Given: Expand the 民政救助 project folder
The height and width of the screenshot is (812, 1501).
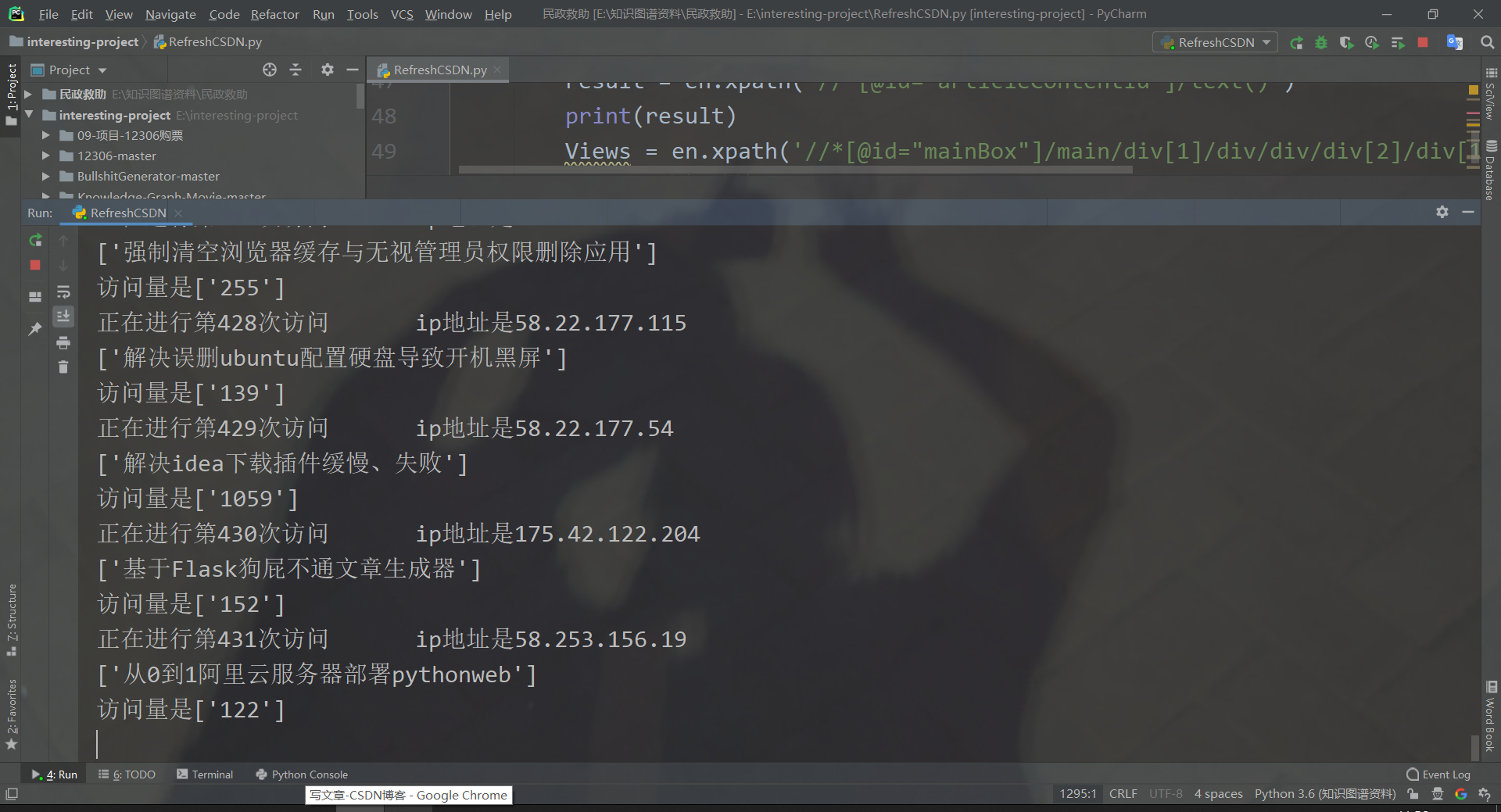Looking at the screenshot, I should pos(28,94).
